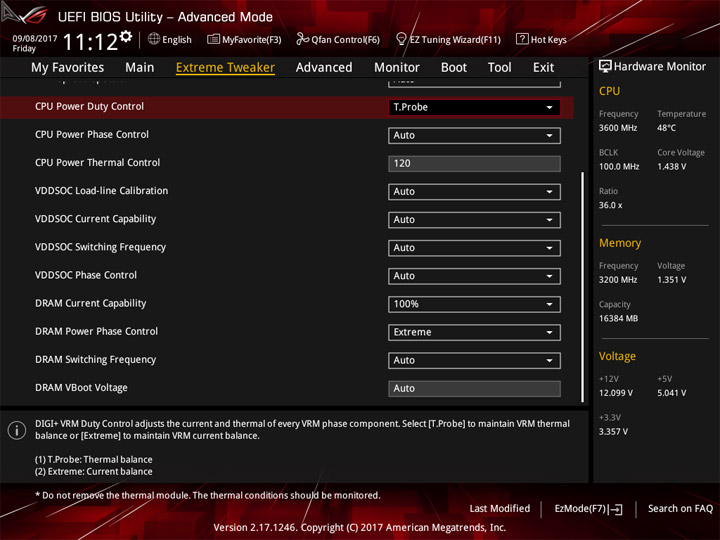720x540 pixels.
Task: Click the CPU frequency 3600 MHz value
Action: click(x=618, y=128)
